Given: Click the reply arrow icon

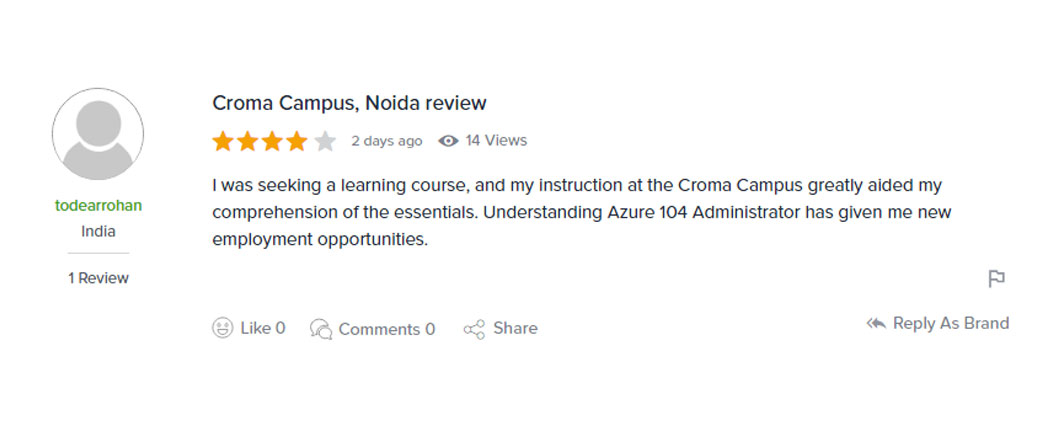Looking at the screenshot, I should click(876, 324).
